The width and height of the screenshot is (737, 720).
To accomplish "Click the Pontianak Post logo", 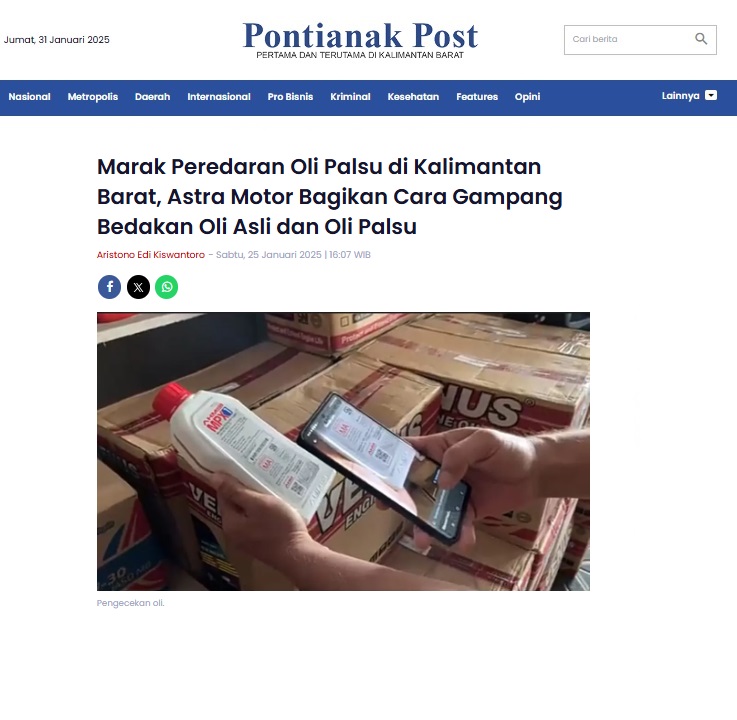I will point(360,40).
